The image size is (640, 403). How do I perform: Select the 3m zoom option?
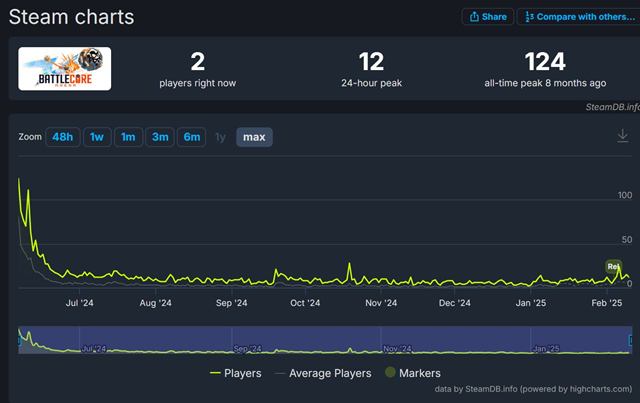click(x=158, y=137)
